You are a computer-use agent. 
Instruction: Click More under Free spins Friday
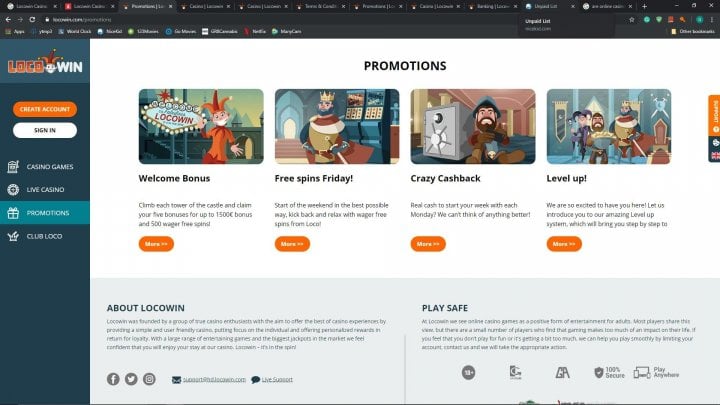292,244
